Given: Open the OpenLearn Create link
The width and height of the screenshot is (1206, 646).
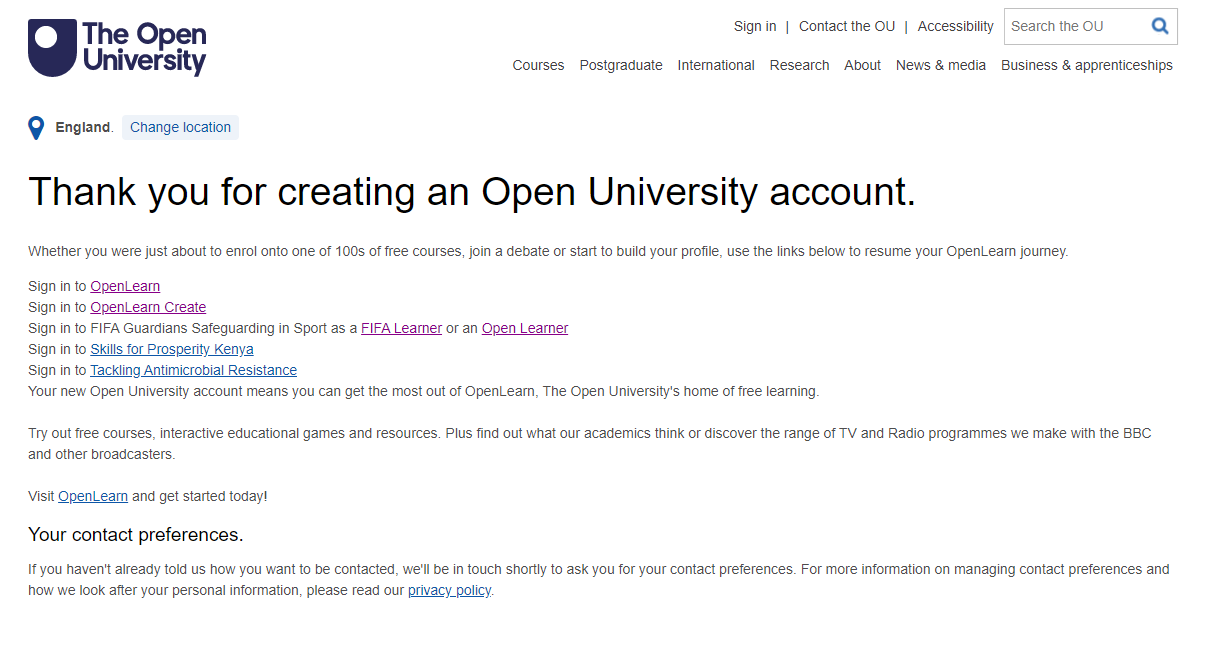Looking at the screenshot, I should pyautogui.click(x=148, y=307).
